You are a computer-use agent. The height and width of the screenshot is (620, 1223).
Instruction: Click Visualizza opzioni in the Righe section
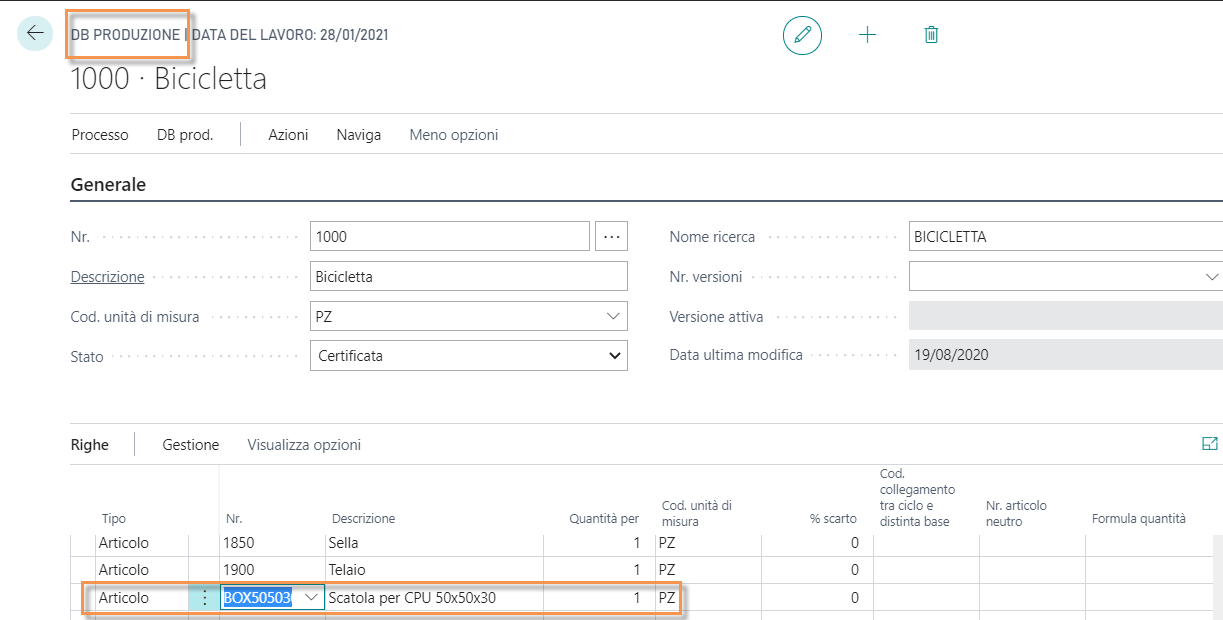tap(304, 445)
